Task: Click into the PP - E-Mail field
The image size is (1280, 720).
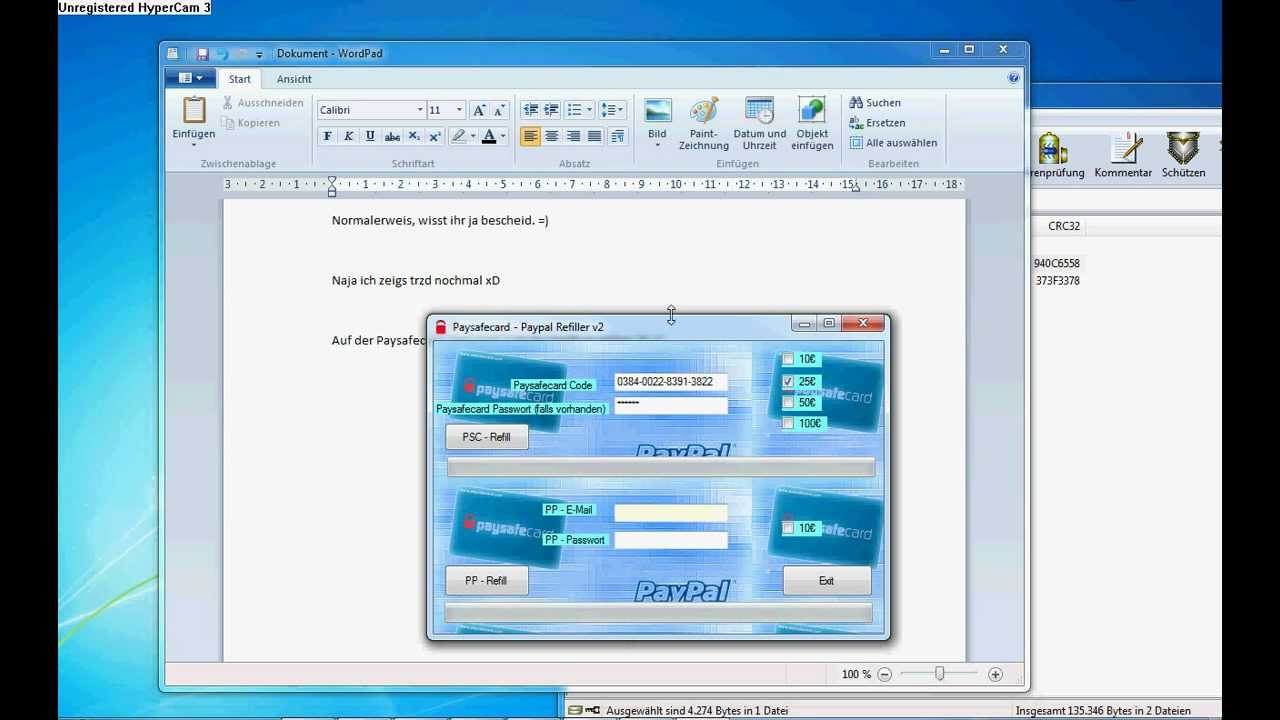Action: [671, 513]
